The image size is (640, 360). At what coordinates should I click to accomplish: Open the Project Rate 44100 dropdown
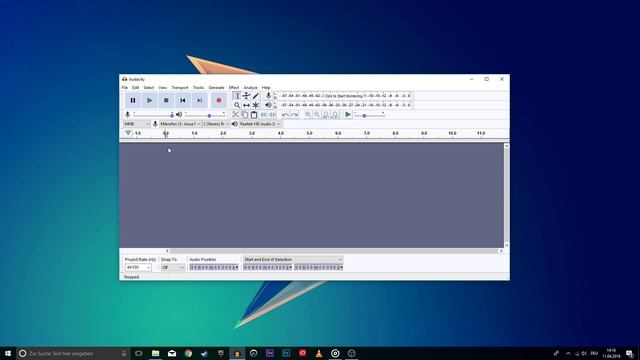(138, 267)
